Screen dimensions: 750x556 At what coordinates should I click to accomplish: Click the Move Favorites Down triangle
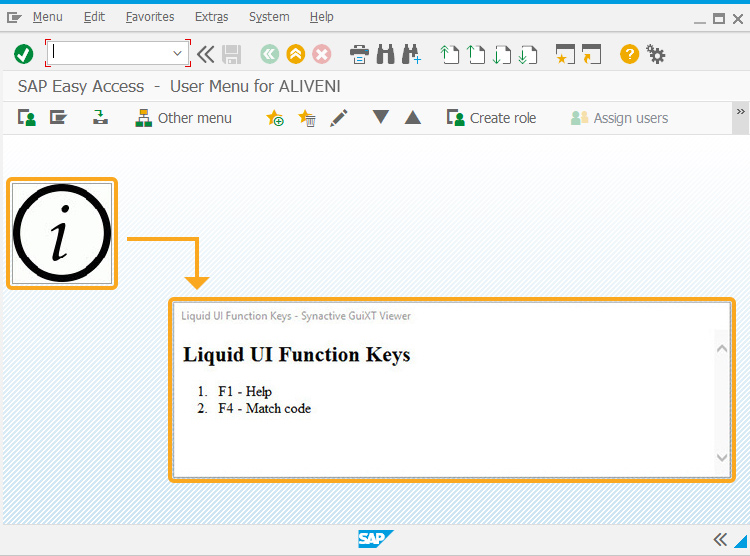381,117
